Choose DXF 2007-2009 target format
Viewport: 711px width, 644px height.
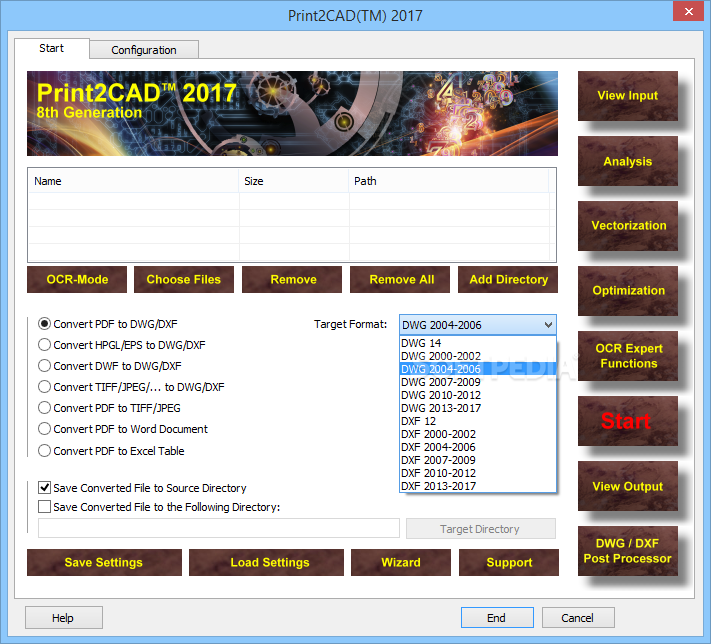tap(477, 460)
